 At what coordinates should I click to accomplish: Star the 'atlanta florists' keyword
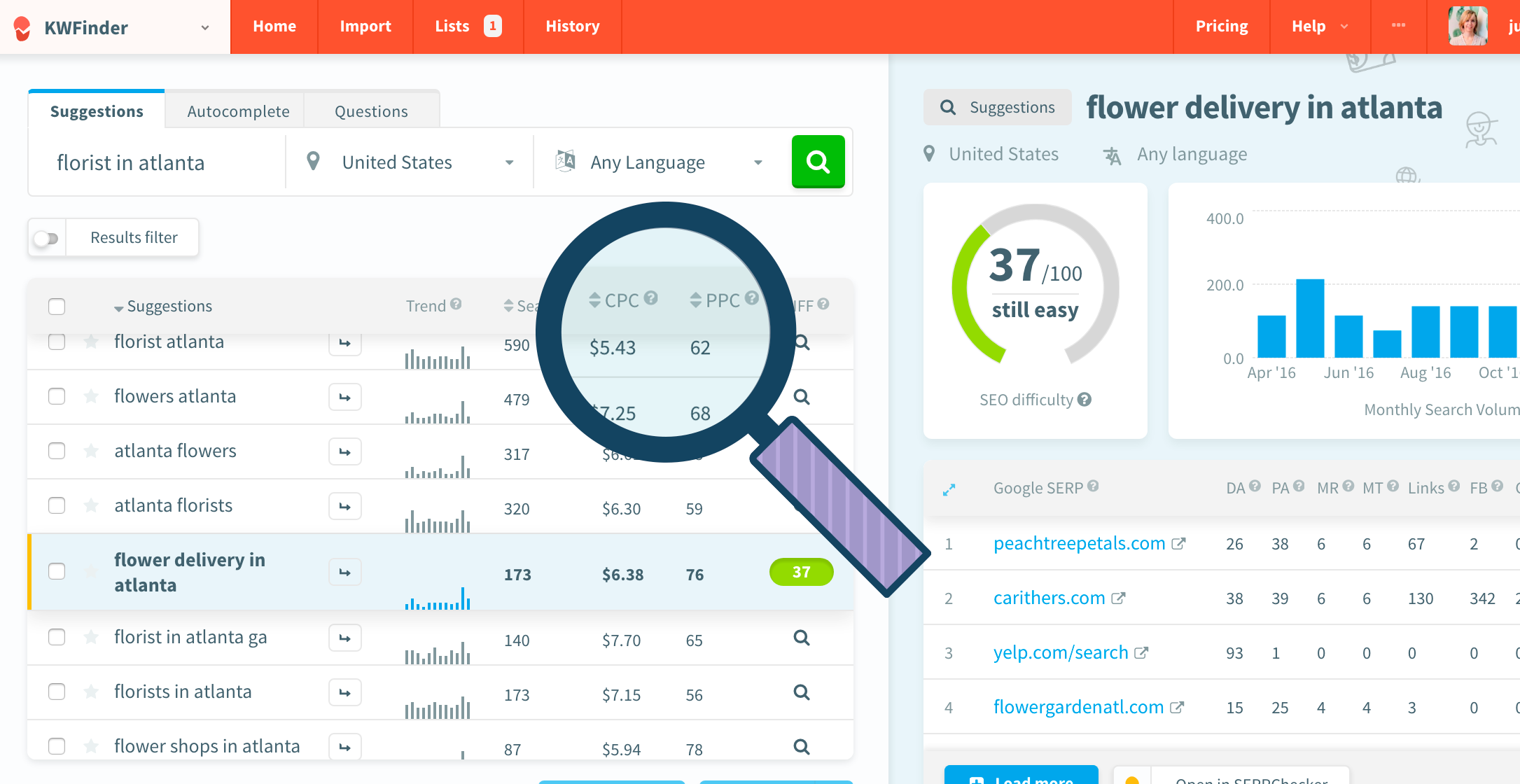tap(91, 505)
